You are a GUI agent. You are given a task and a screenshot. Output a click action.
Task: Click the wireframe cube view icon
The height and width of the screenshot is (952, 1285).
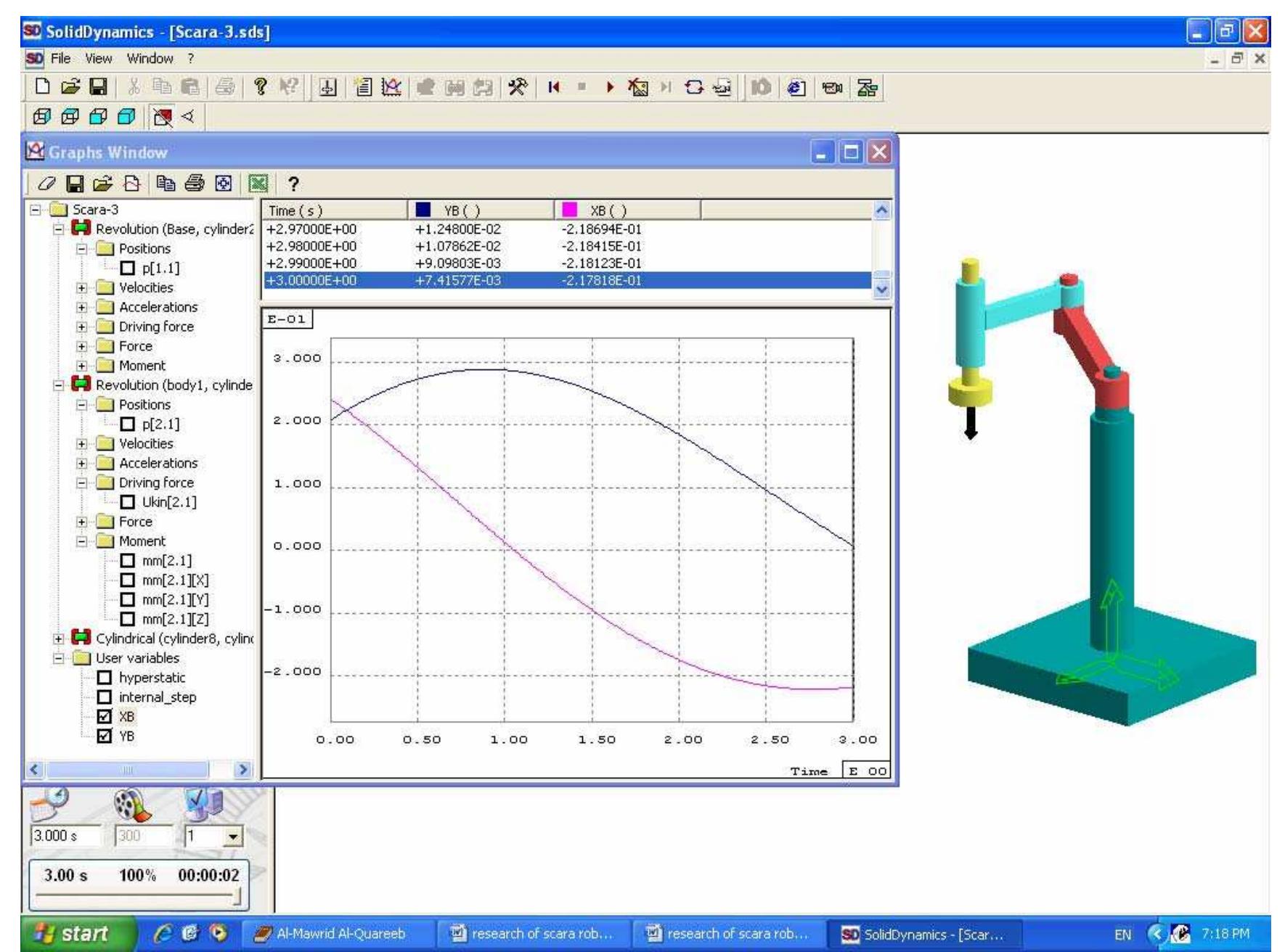point(42,116)
